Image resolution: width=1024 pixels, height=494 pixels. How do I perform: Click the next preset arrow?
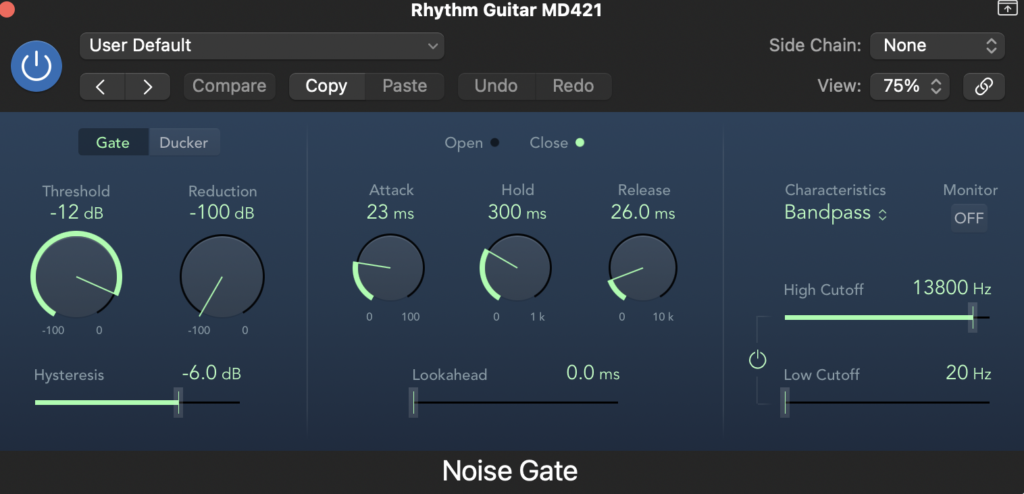pos(148,86)
